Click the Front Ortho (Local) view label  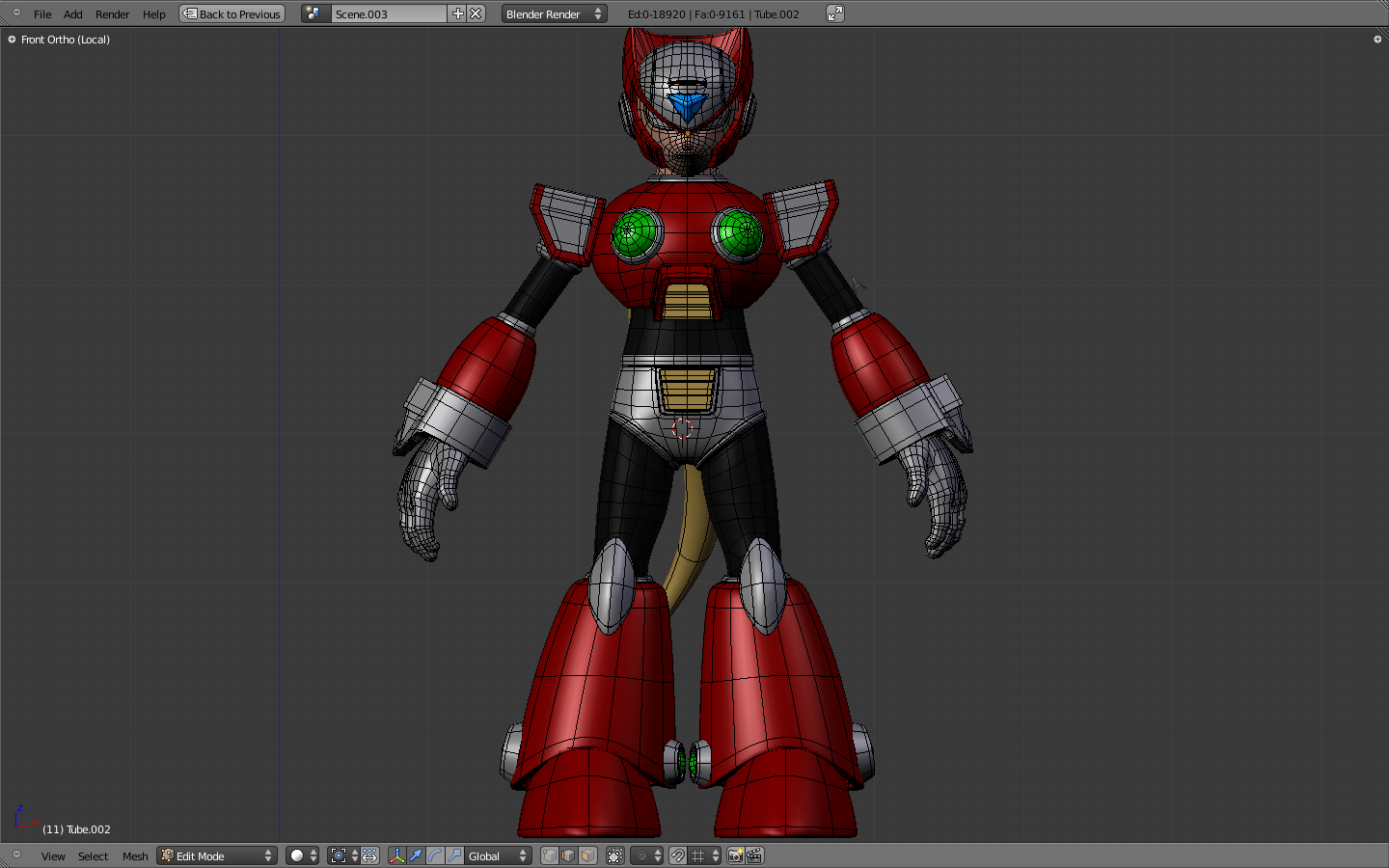tap(66, 40)
